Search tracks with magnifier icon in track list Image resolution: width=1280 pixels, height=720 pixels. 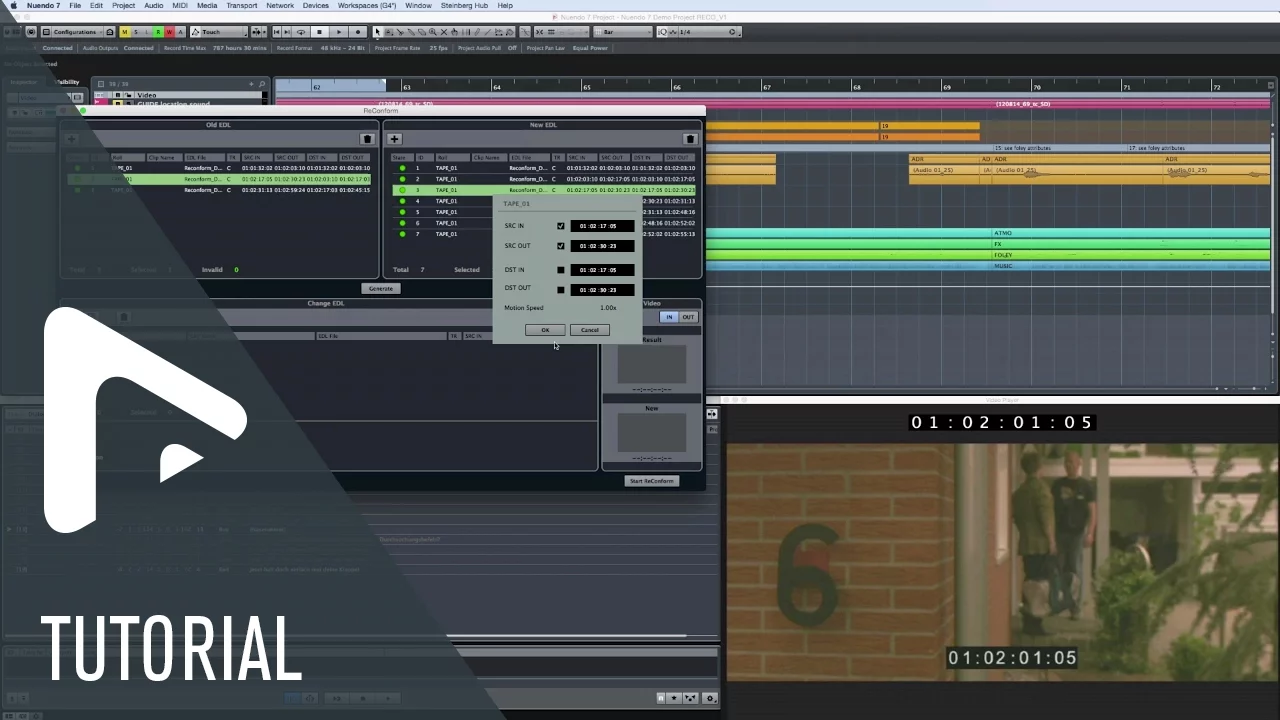[x=262, y=84]
